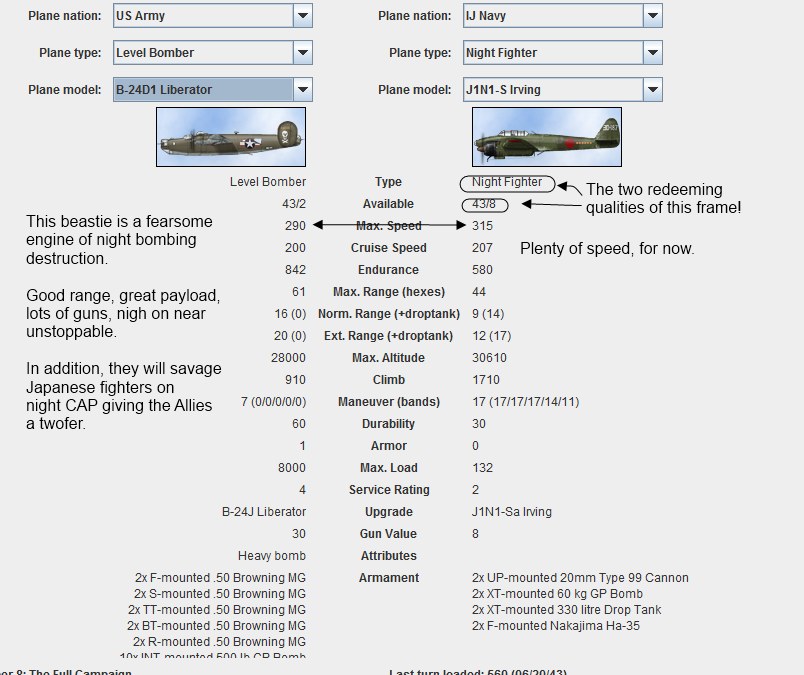Click the Durability row label
The height and width of the screenshot is (675, 804).
[x=389, y=424]
